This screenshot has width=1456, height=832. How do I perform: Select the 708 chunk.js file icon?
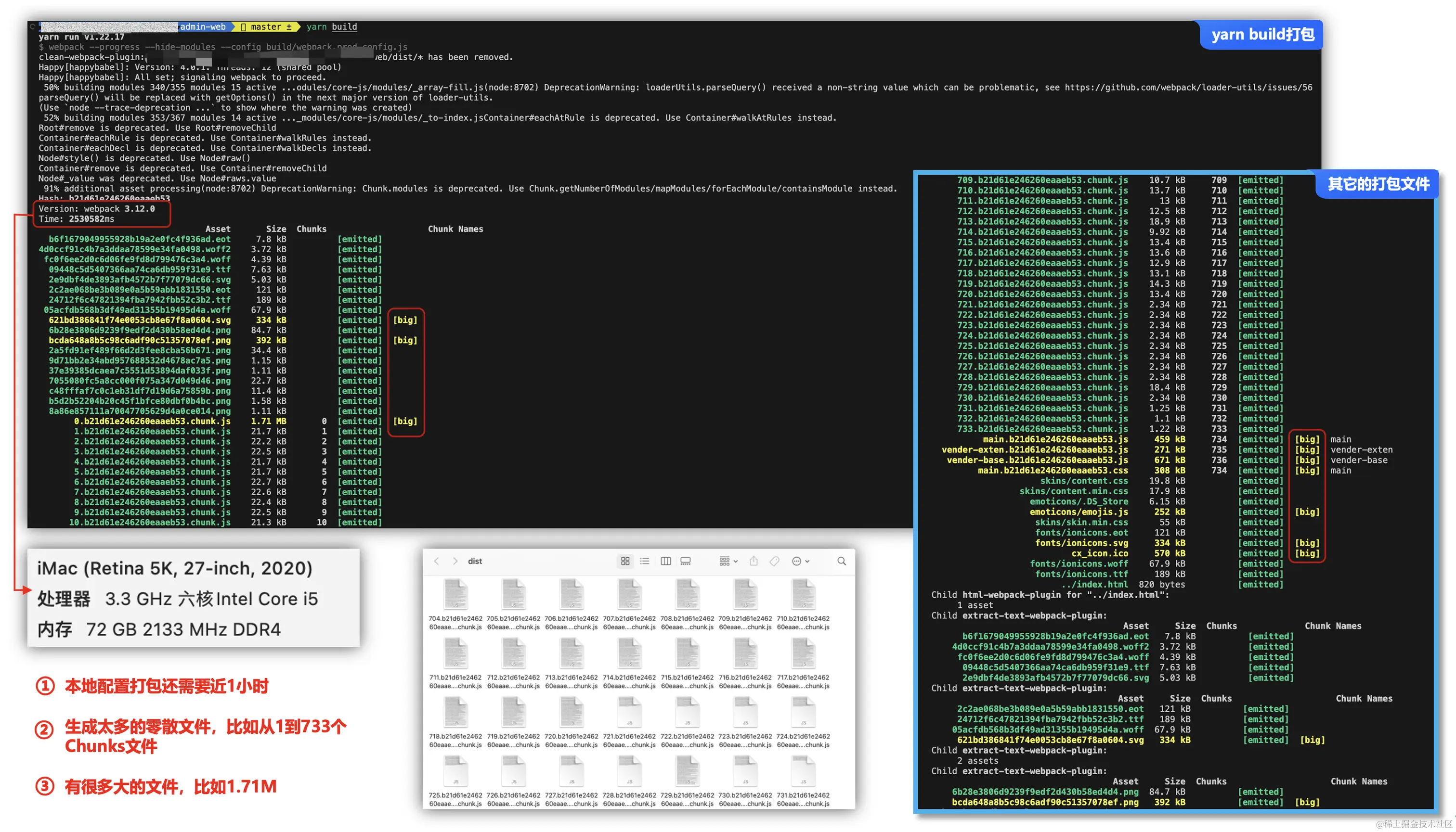(x=688, y=594)
